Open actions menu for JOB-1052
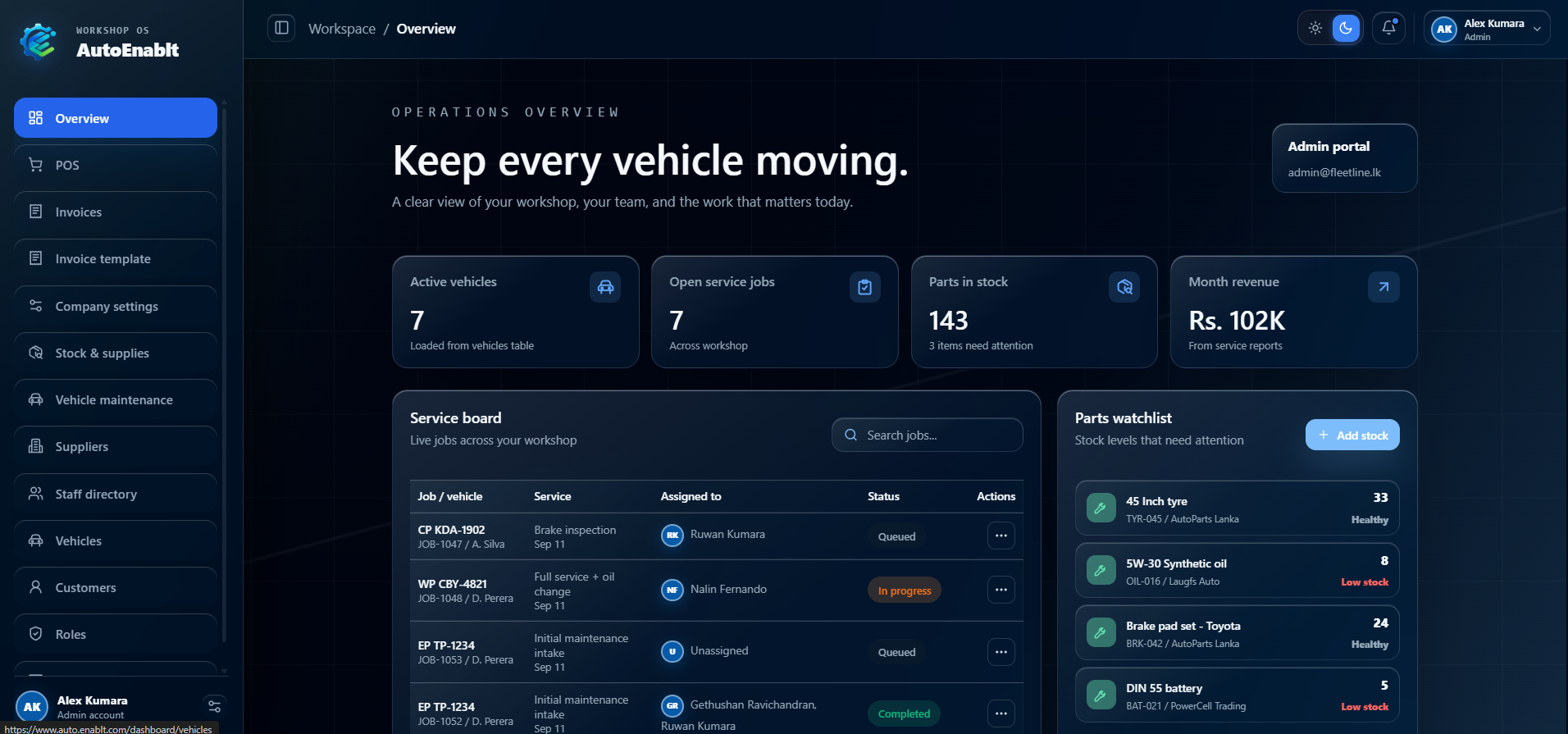 point(1001,713)
